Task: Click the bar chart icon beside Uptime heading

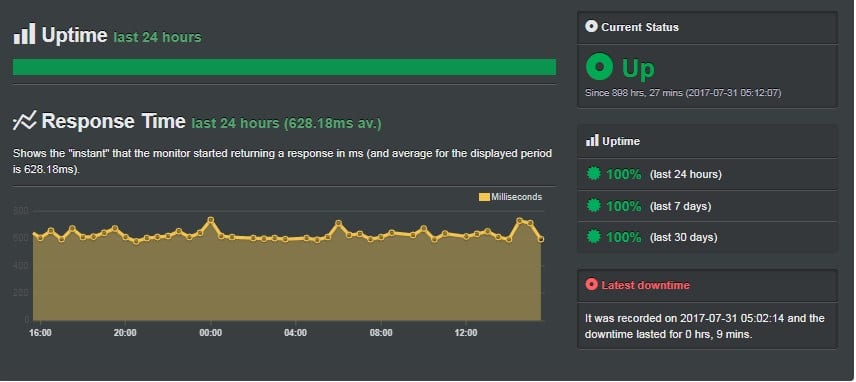Action: pos(25,34)
